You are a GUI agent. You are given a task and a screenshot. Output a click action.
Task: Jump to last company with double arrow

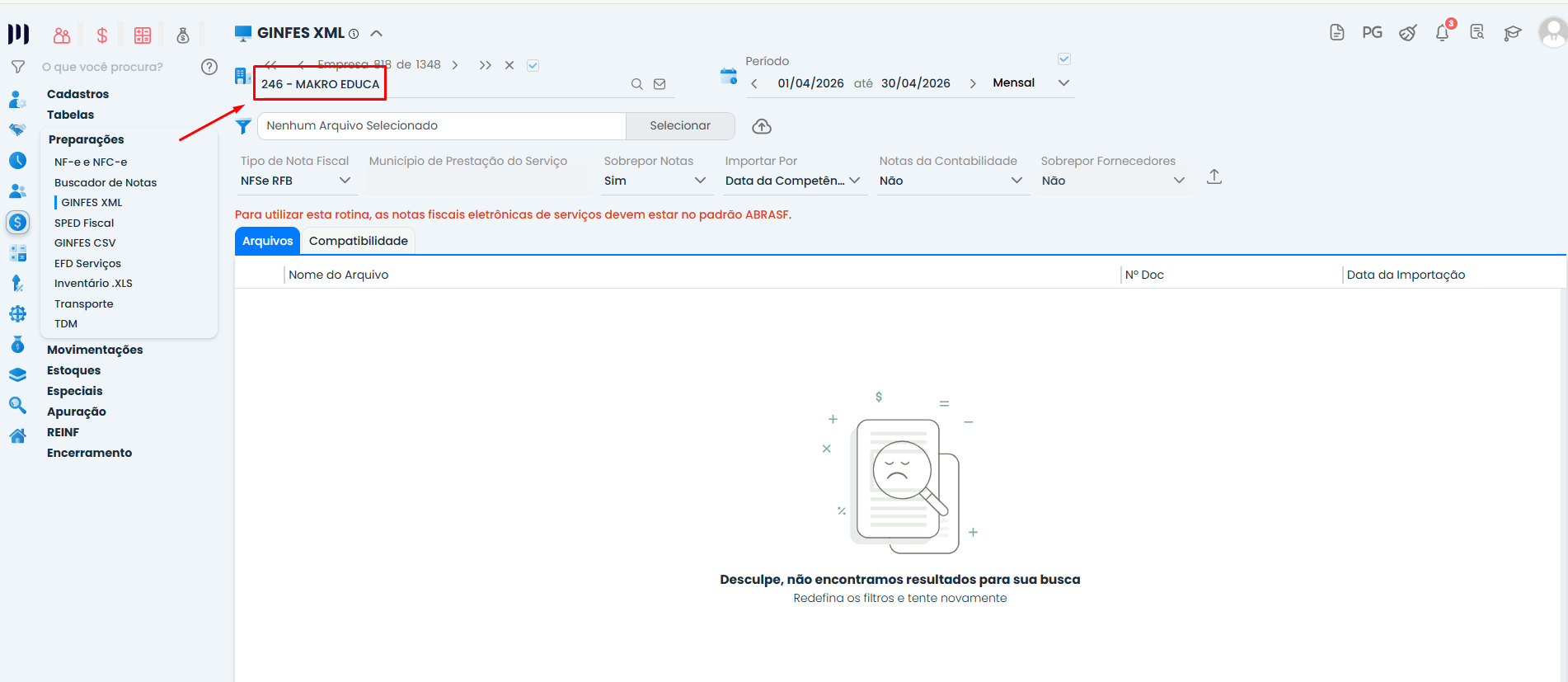485,65
